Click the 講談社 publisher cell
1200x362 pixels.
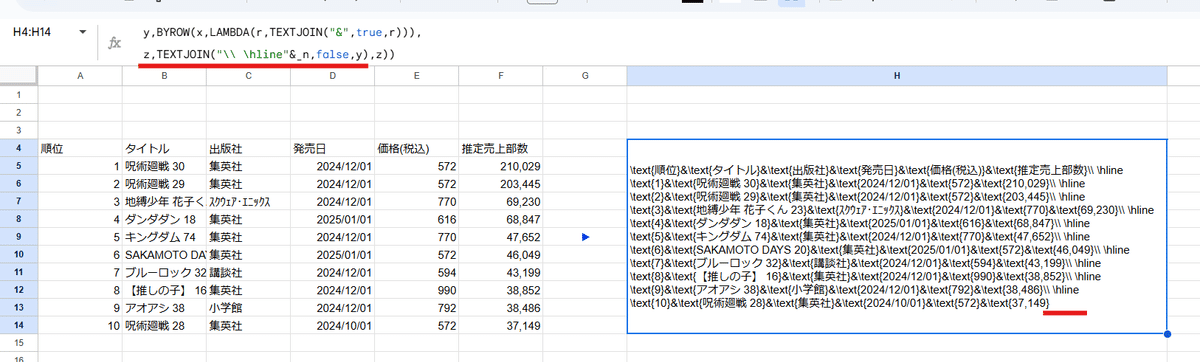tap(248, 273)
